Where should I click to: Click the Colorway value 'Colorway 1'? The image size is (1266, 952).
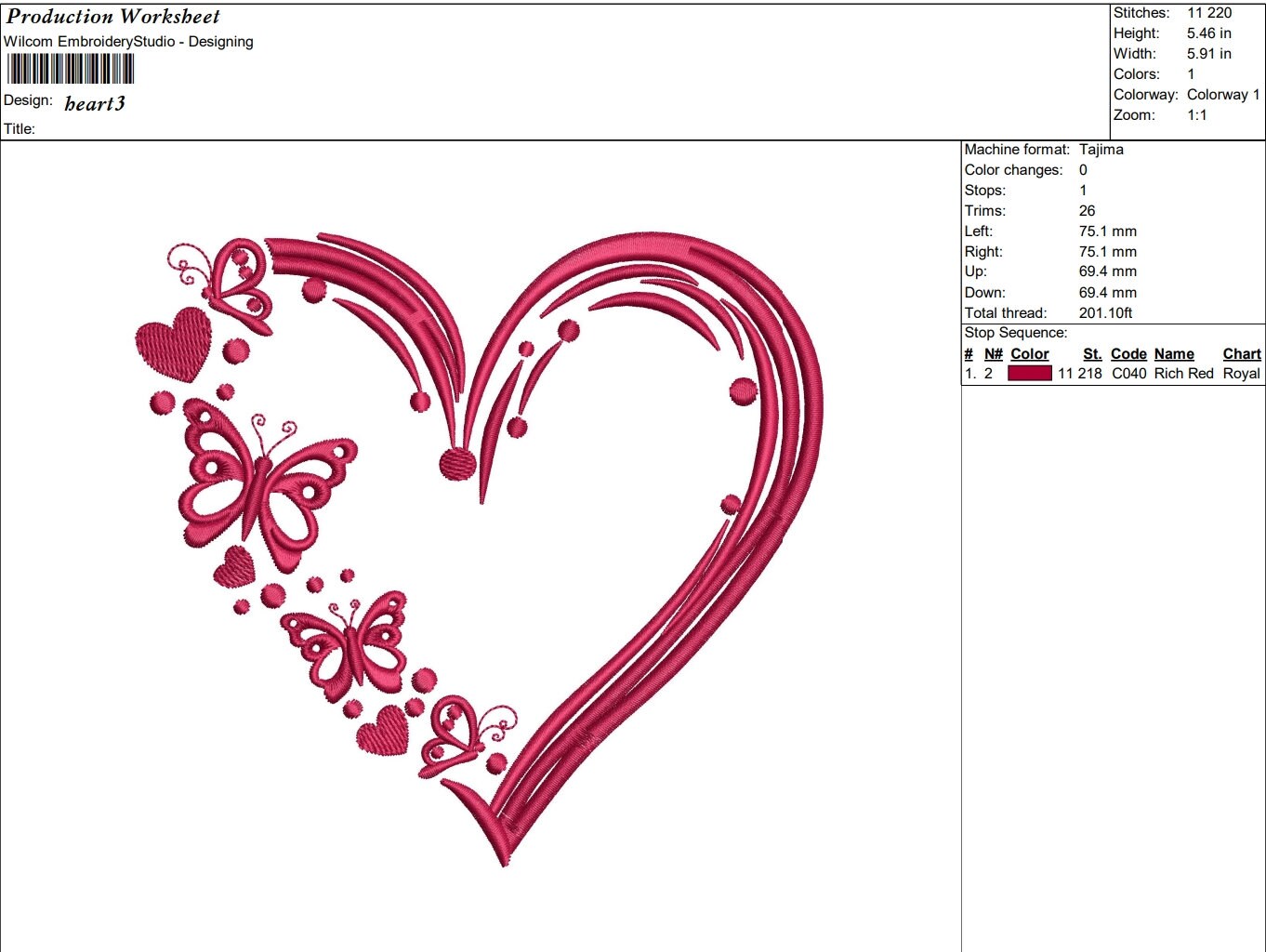(1223, 95)
